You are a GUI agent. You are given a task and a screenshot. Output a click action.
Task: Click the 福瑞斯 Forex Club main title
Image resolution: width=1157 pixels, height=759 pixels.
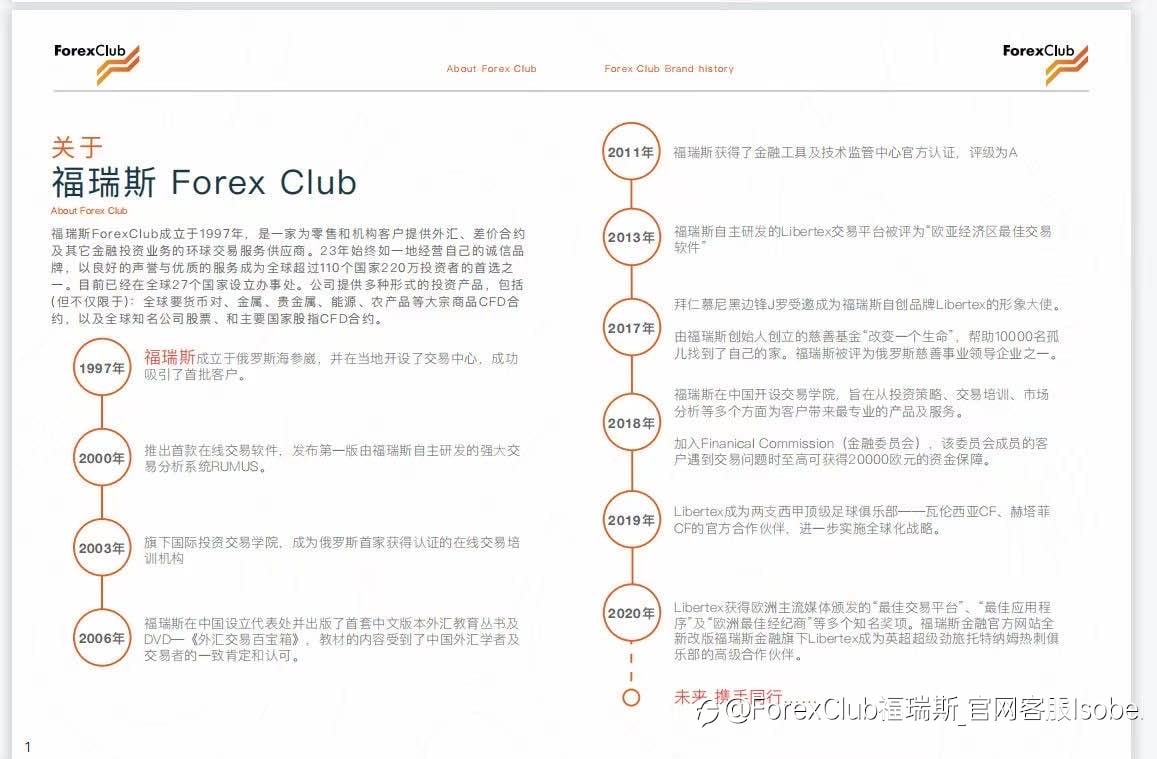pos(204,182)
